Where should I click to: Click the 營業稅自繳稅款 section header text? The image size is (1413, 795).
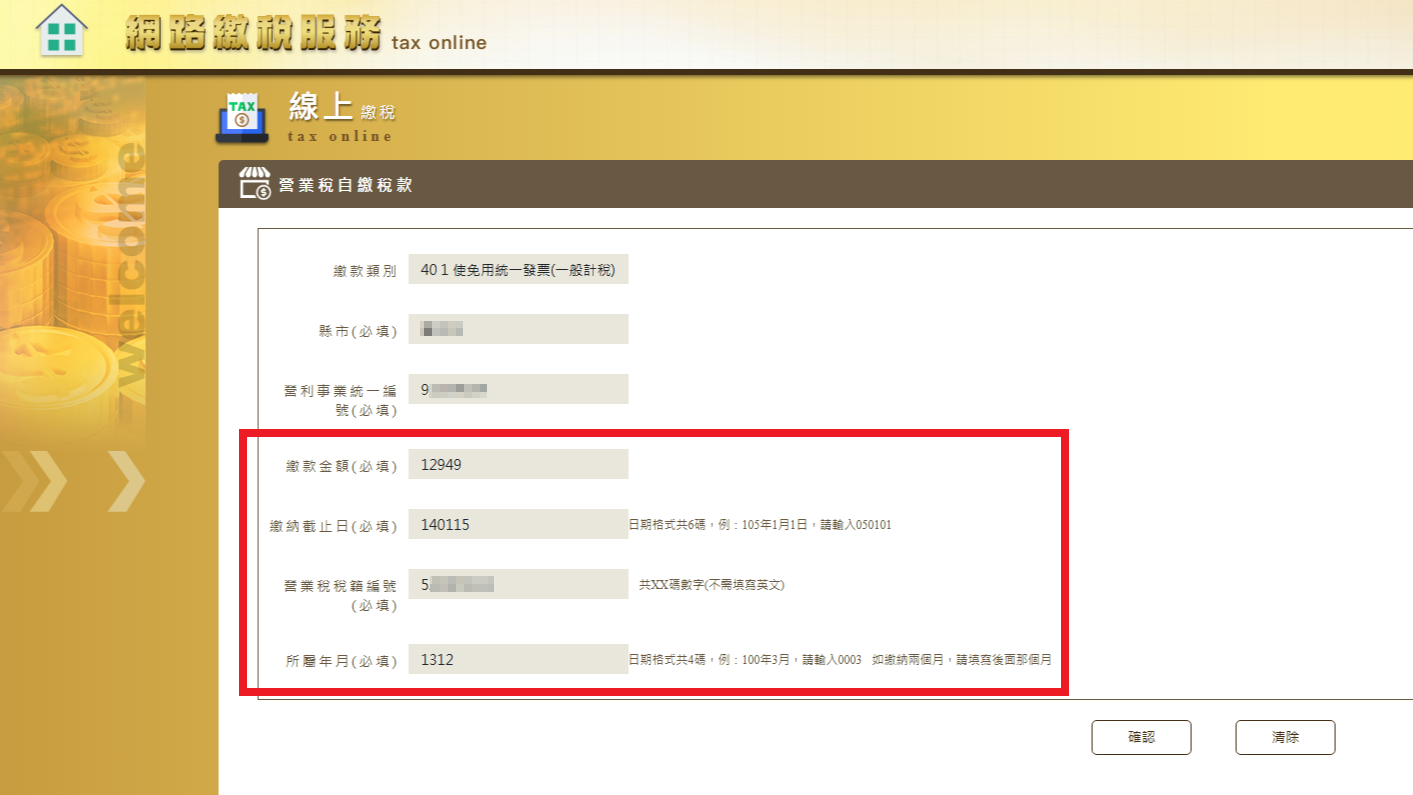346,185
